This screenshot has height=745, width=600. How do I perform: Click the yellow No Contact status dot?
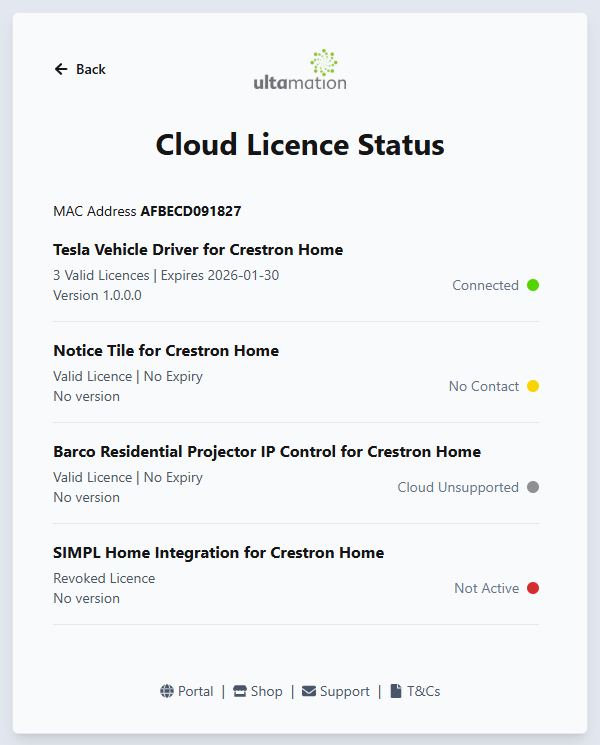(x=533, y=386)
